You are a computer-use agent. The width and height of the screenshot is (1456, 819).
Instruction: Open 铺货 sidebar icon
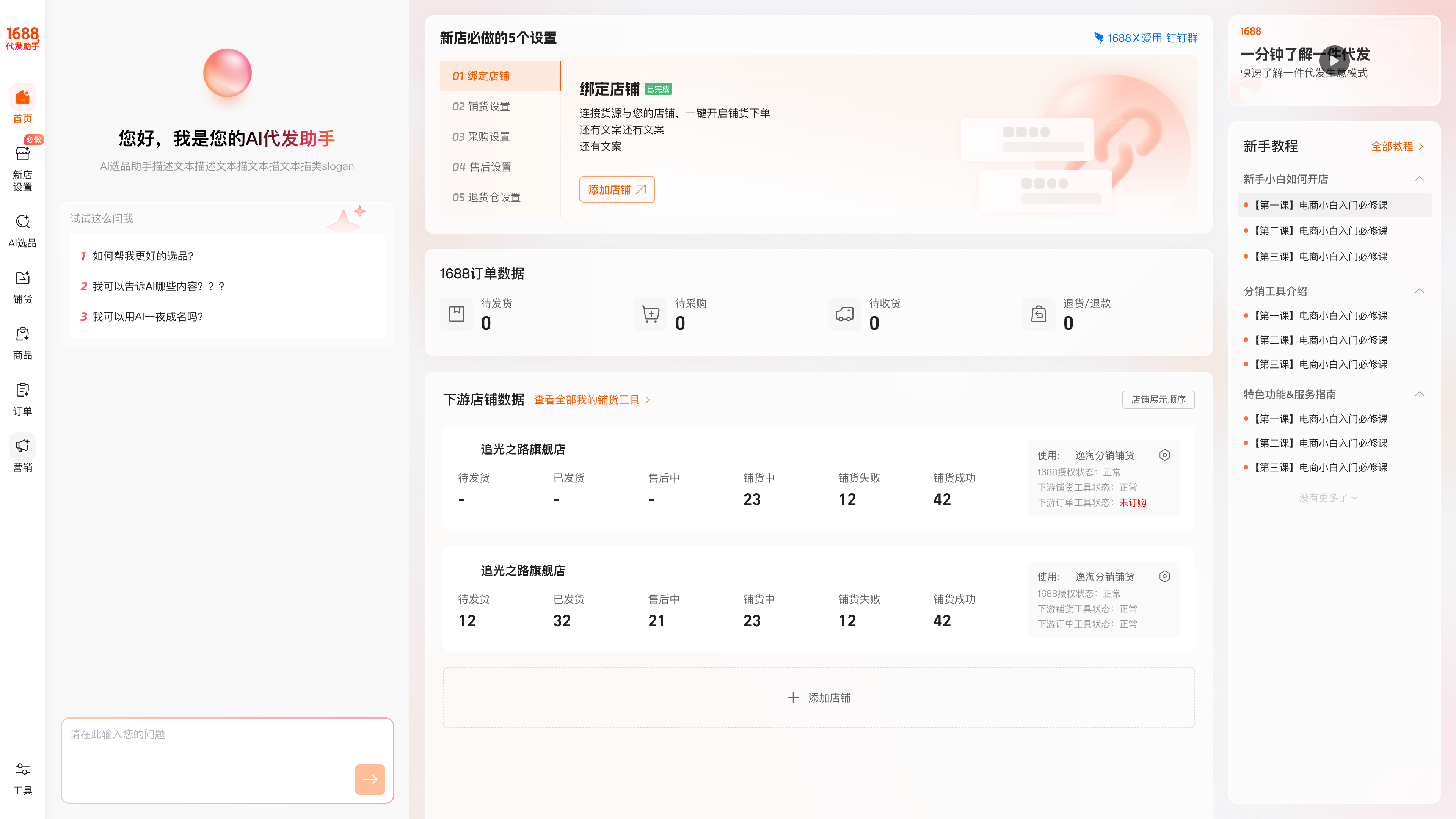click(23, 278)
